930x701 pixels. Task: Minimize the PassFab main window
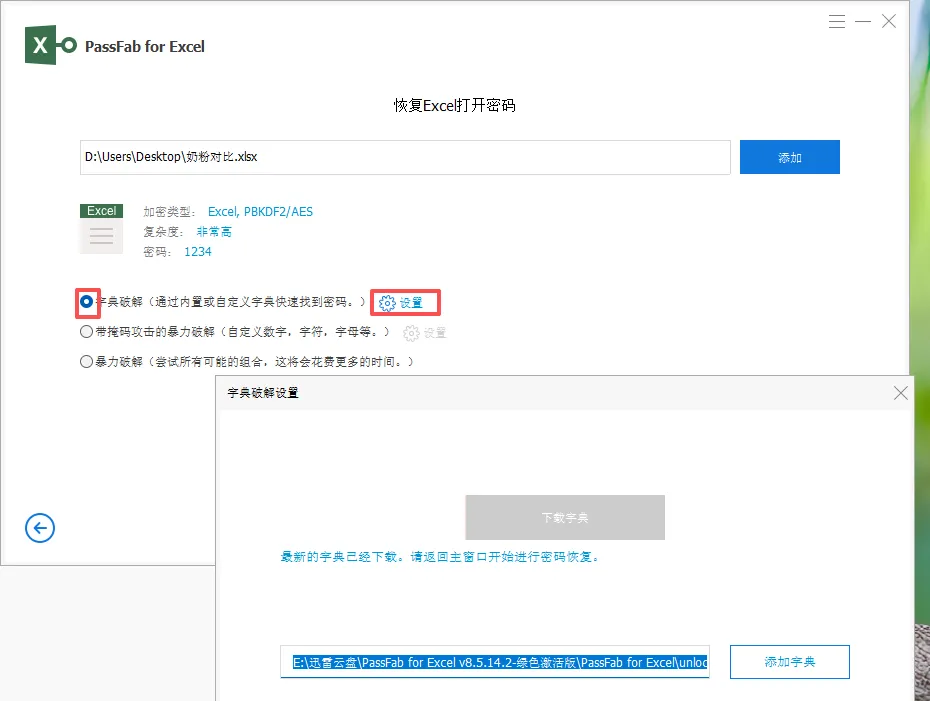click(x=863, y=22)
